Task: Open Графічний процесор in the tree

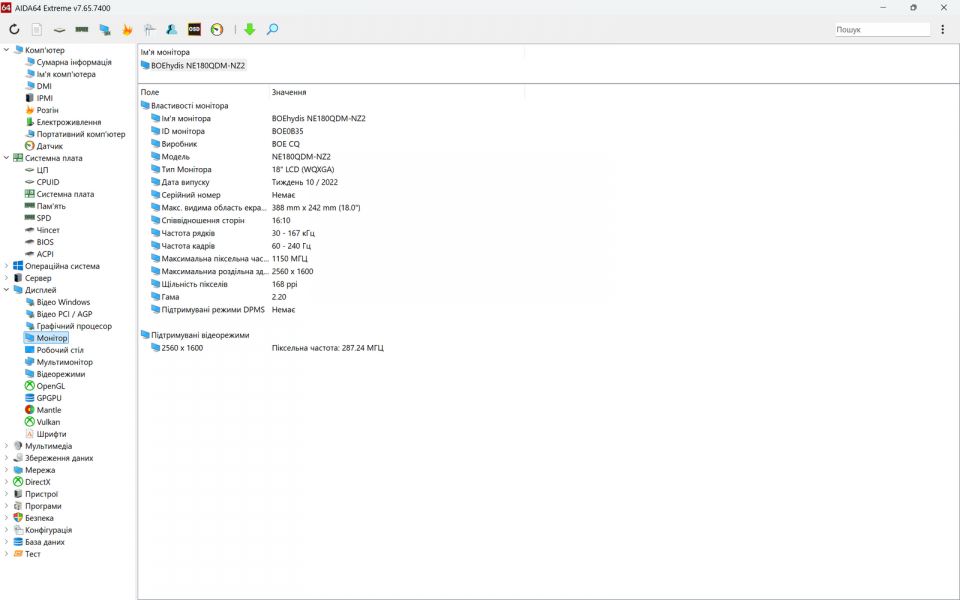Action: click(74, 326)
